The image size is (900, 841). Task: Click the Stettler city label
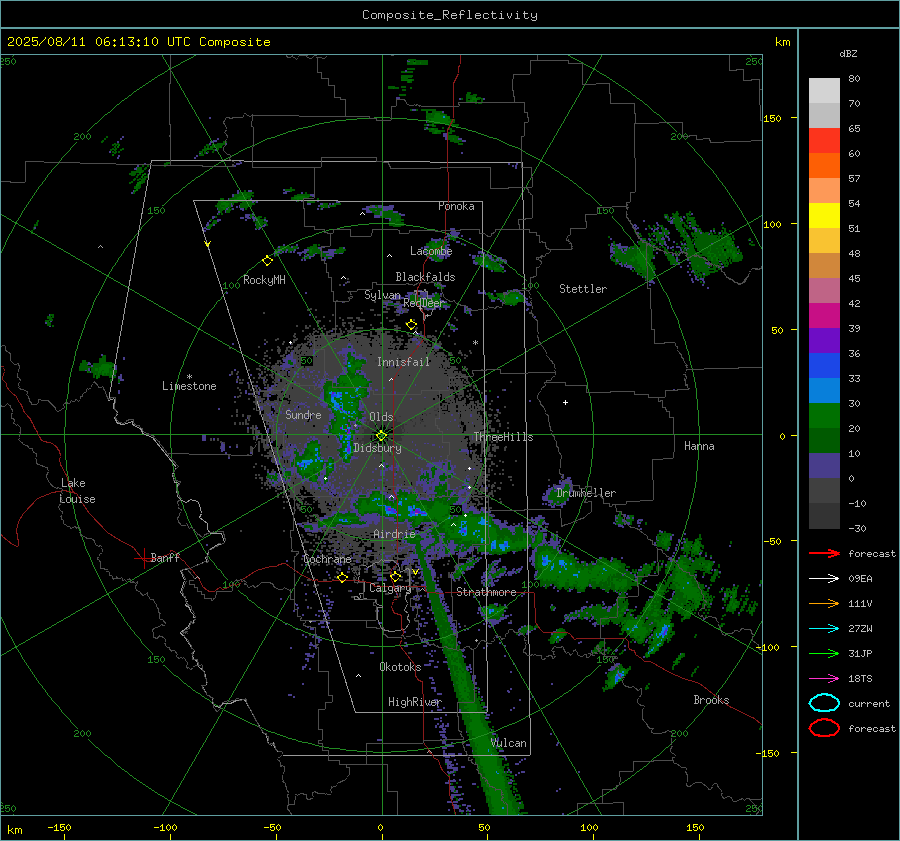click(x=583, y=289)
